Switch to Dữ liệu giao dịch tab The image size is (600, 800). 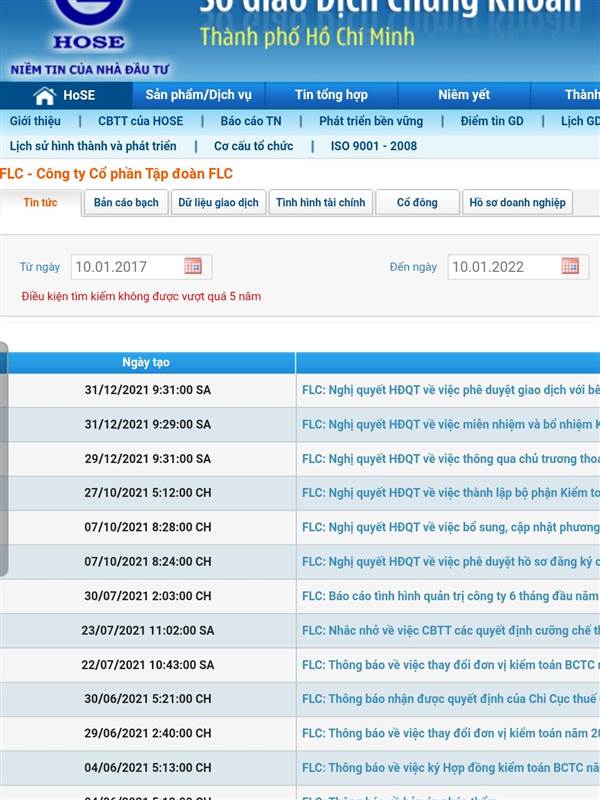(218, 203)
